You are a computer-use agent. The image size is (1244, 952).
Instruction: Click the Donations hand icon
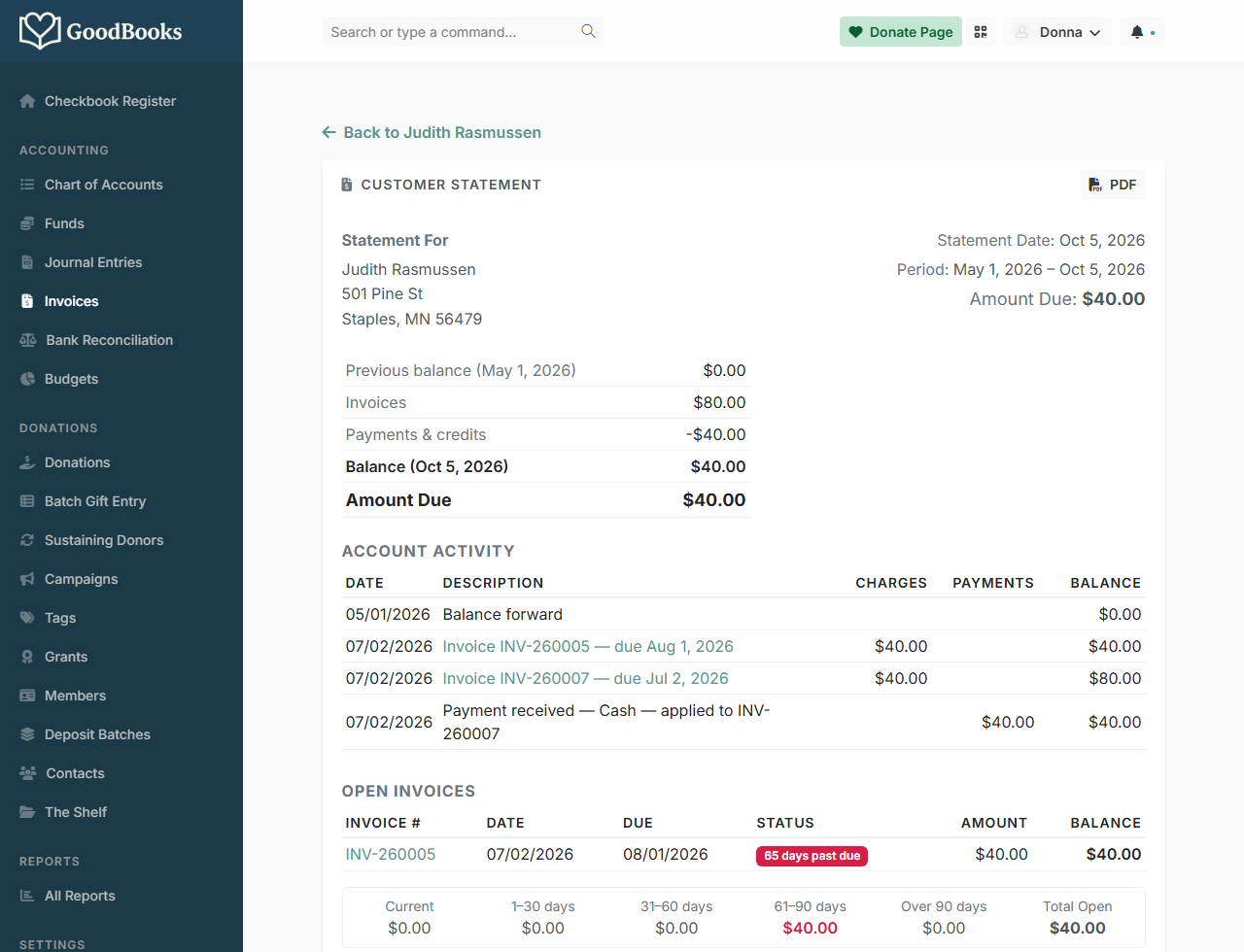tap(27, 462)
